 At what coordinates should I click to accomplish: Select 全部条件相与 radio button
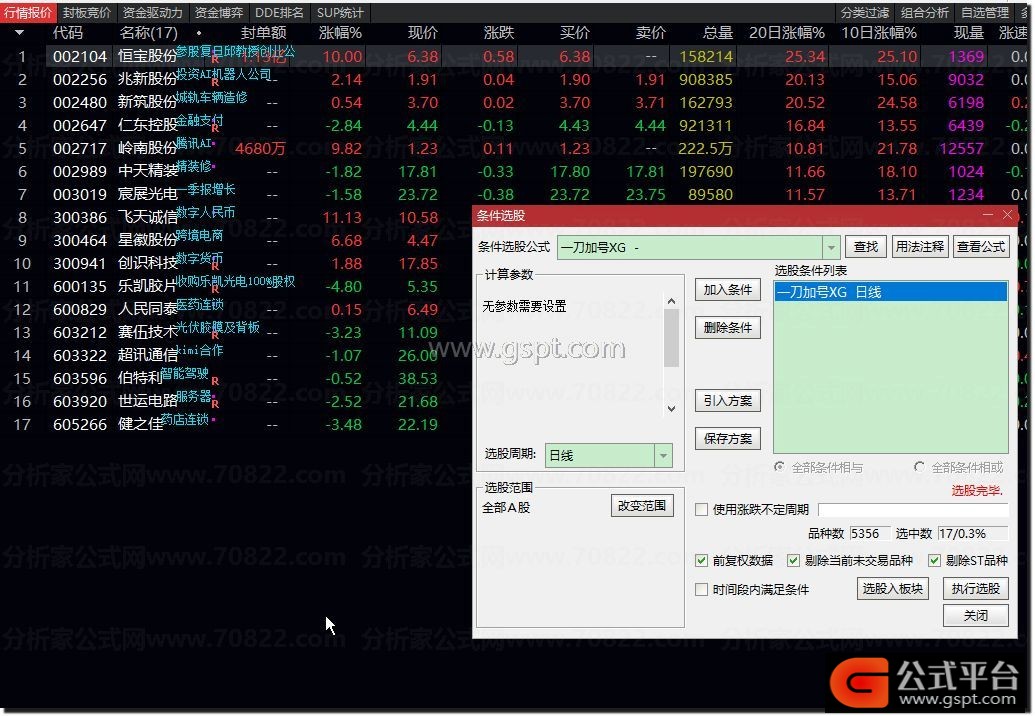click(x=780, y=467)
